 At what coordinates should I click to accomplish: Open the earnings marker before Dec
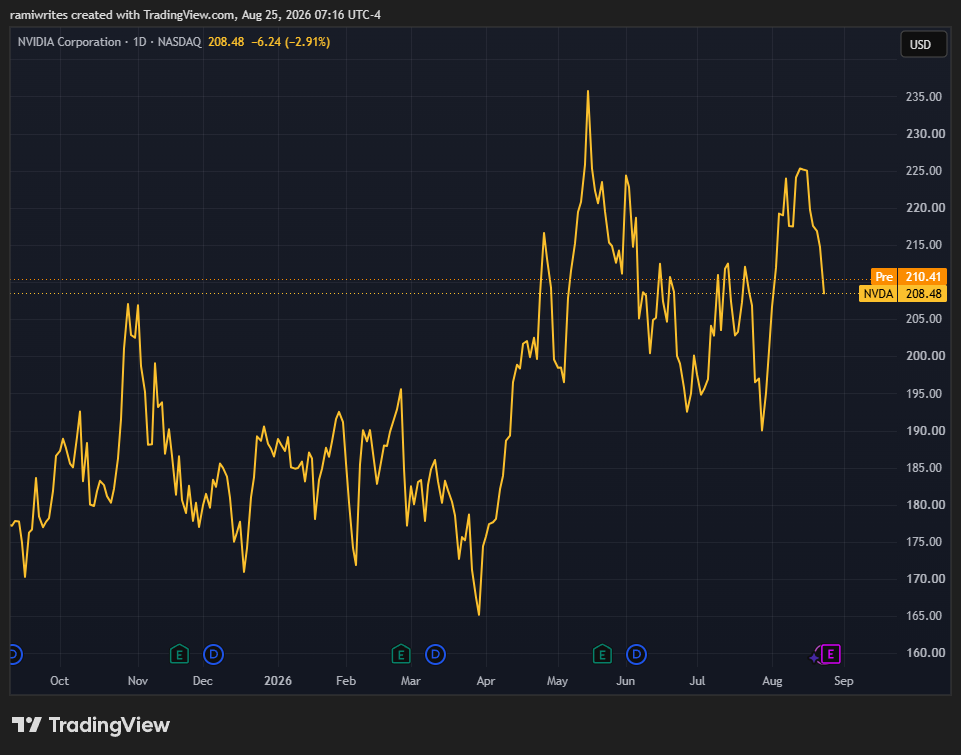pyautogui.click(x=179, y=654)
